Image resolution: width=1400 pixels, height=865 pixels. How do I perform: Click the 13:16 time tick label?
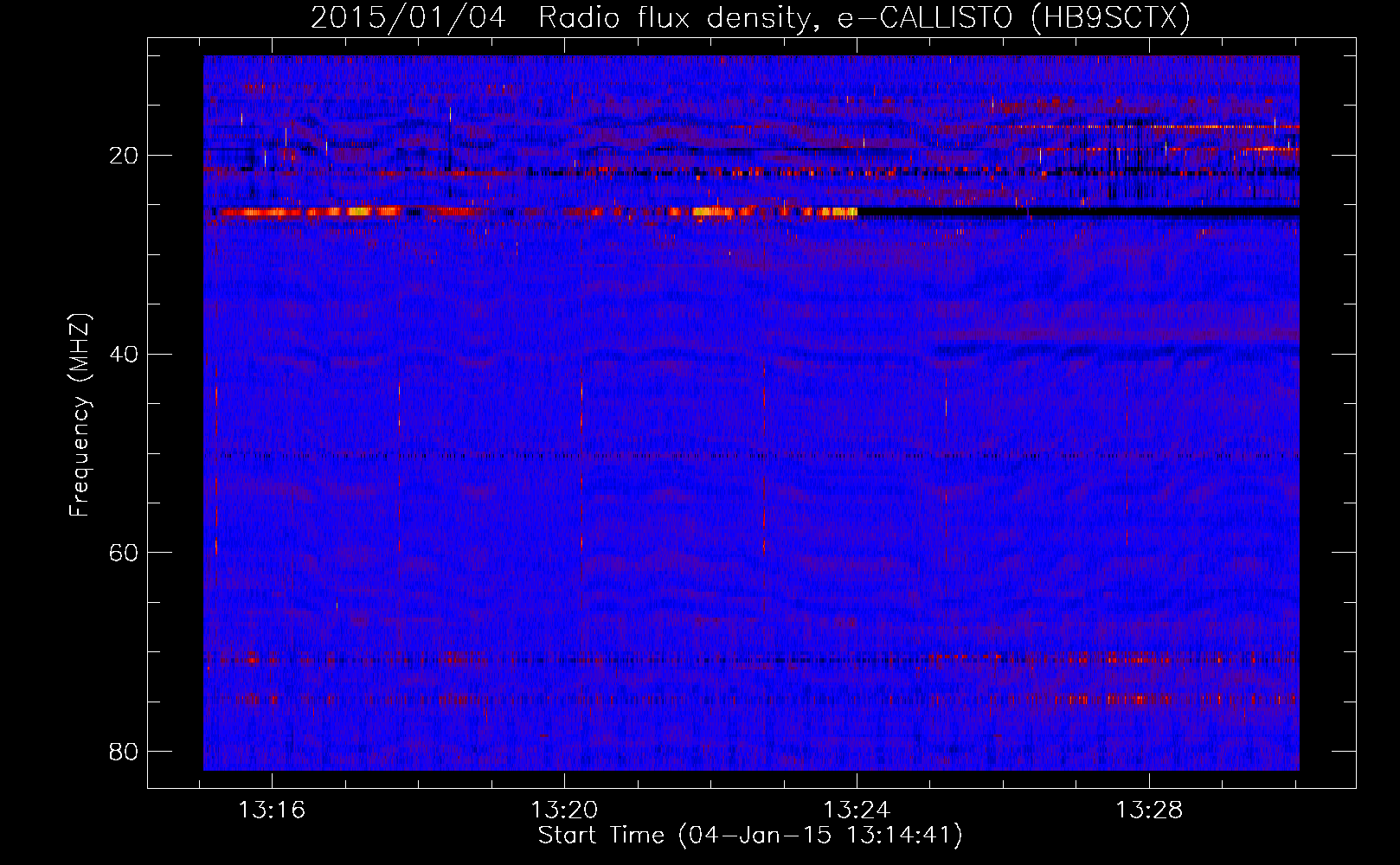pyautogui.click(x=273, y=811)
